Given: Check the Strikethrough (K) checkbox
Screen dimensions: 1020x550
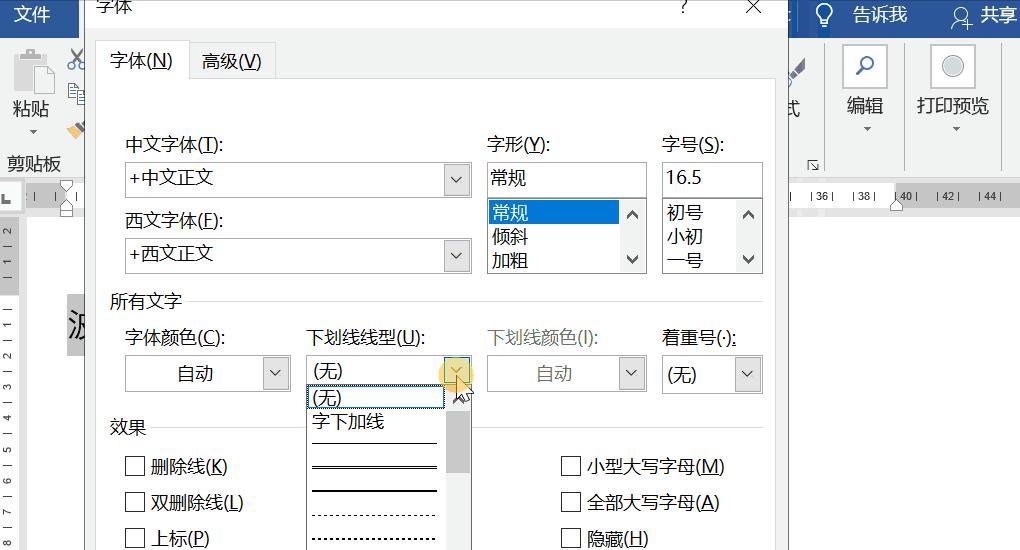Looking at the screenshot, I should [x=135, y=466].
